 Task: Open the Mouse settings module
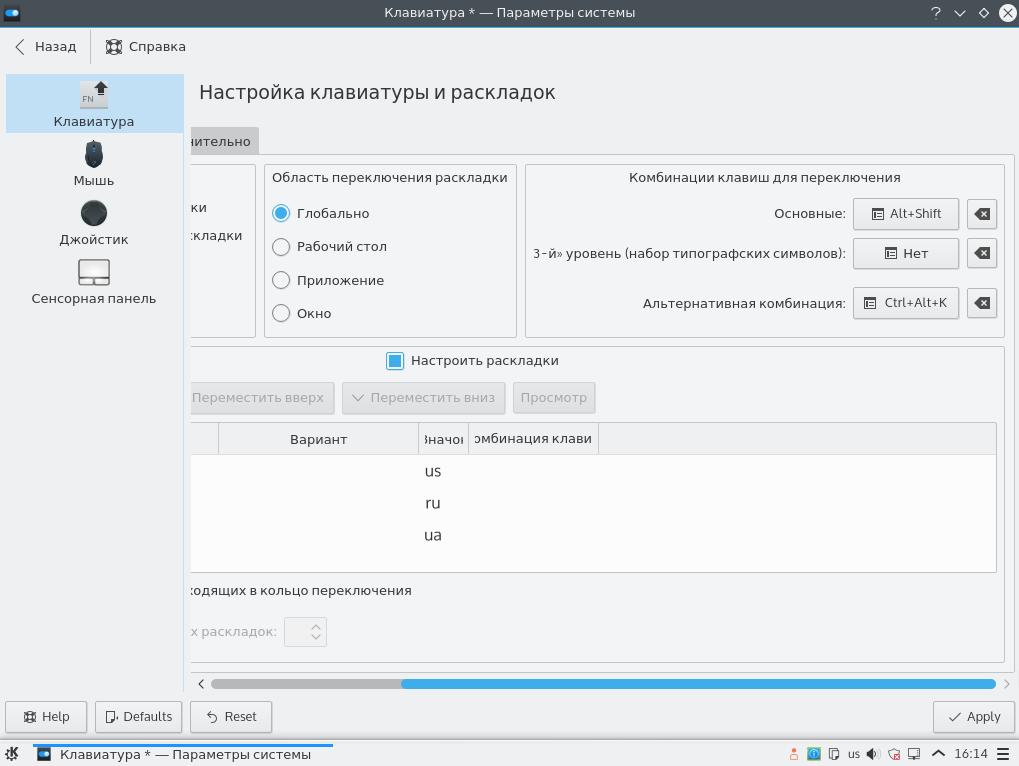94,163
